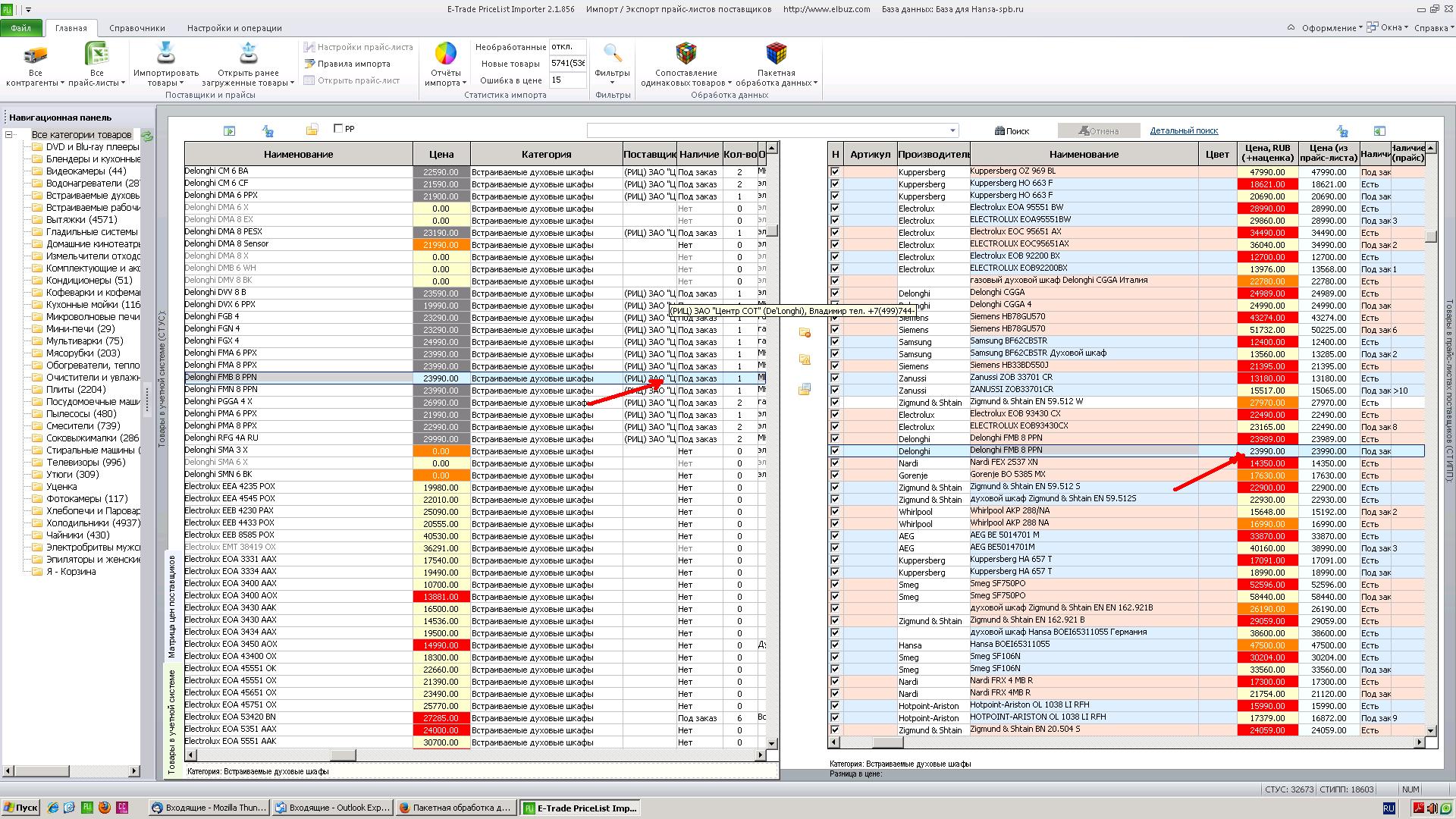
Task: Click red price cell 13881.00 Electrolux EOA 3400 AOX
Action: [x=441, y=597]
